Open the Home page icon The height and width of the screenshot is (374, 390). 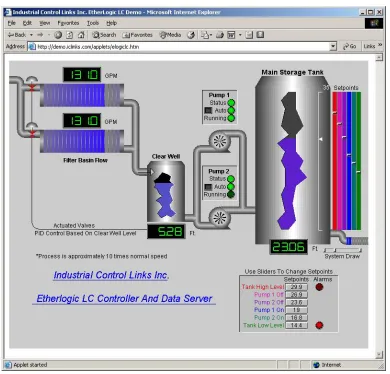coord(81,35)
